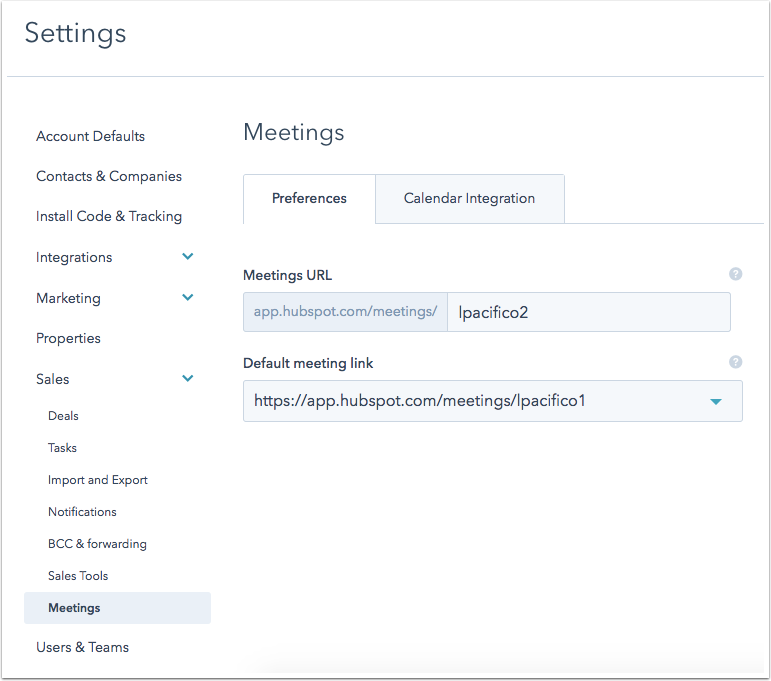The image size is (771, 681).
Task: Collapse the Sales section chevron
Action: 187,378
